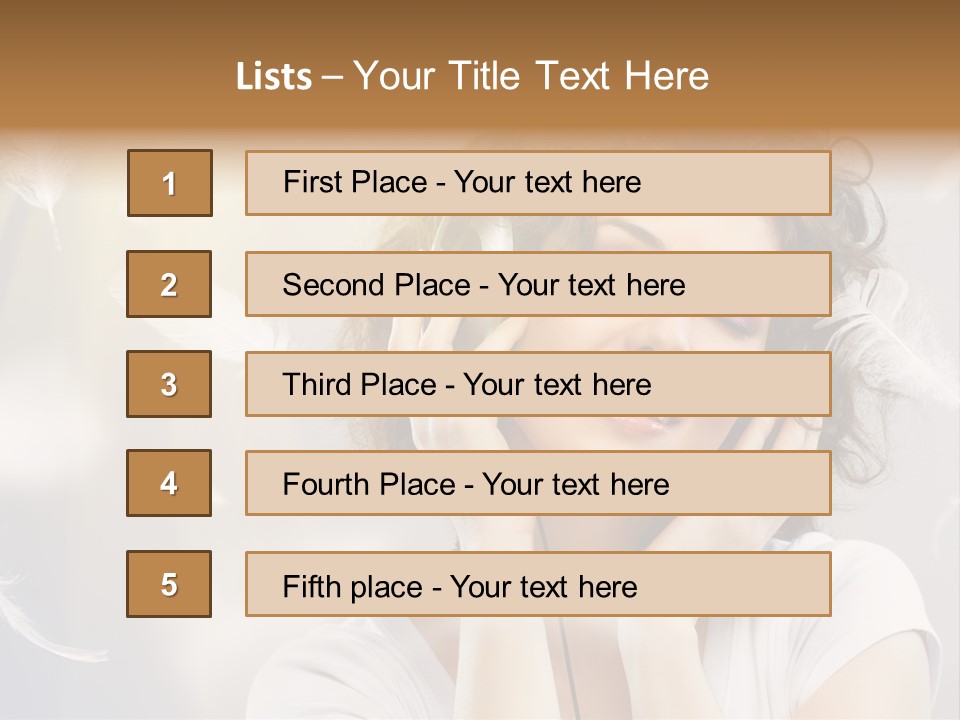This screenshot has height=720, width=960.
Task: Click the brown header band above the title
Action: (480, 24)
